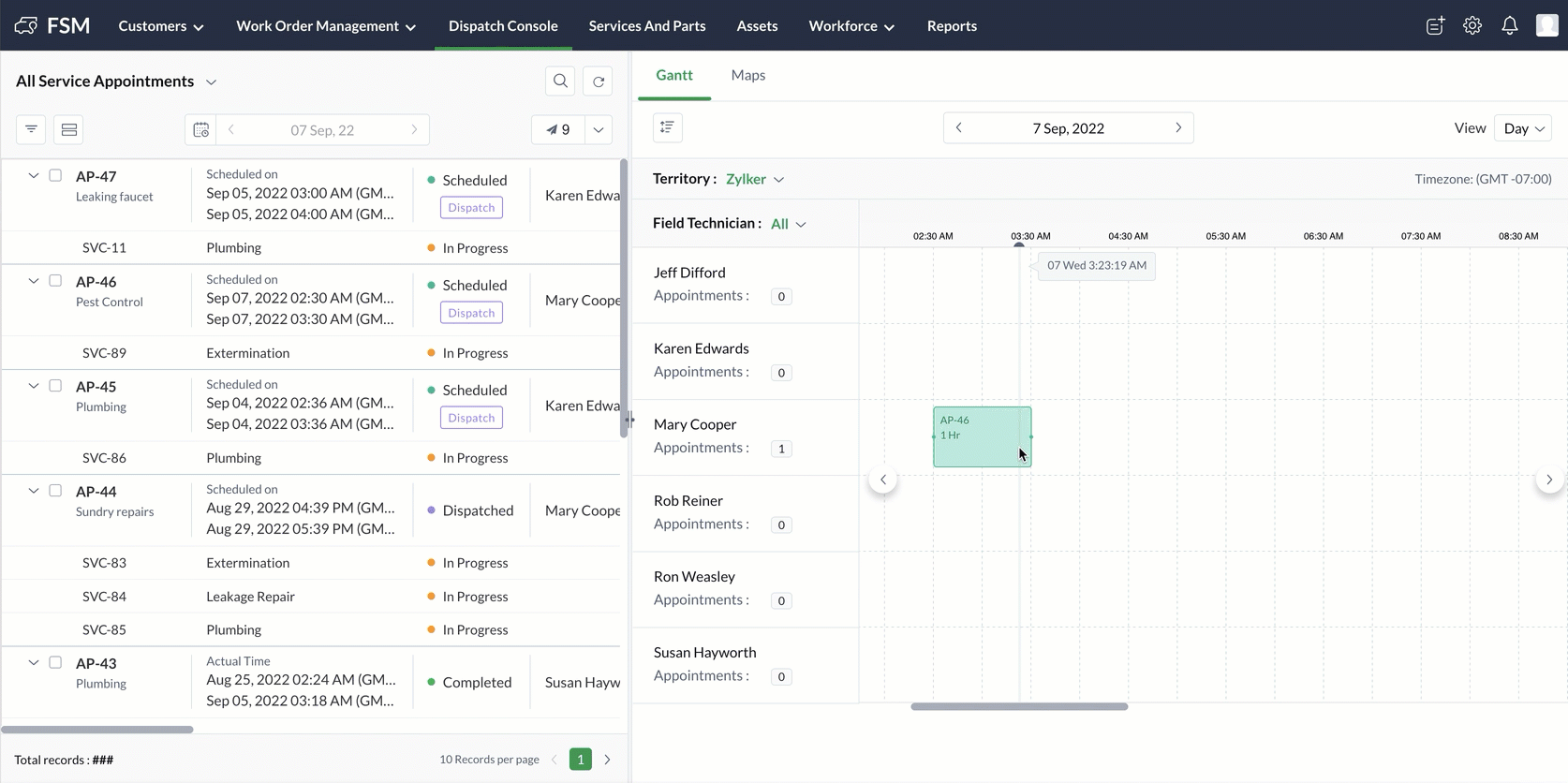Check the AP-47 appointment checkbox
Screen dimensions: 1568x783
[55, 175]
